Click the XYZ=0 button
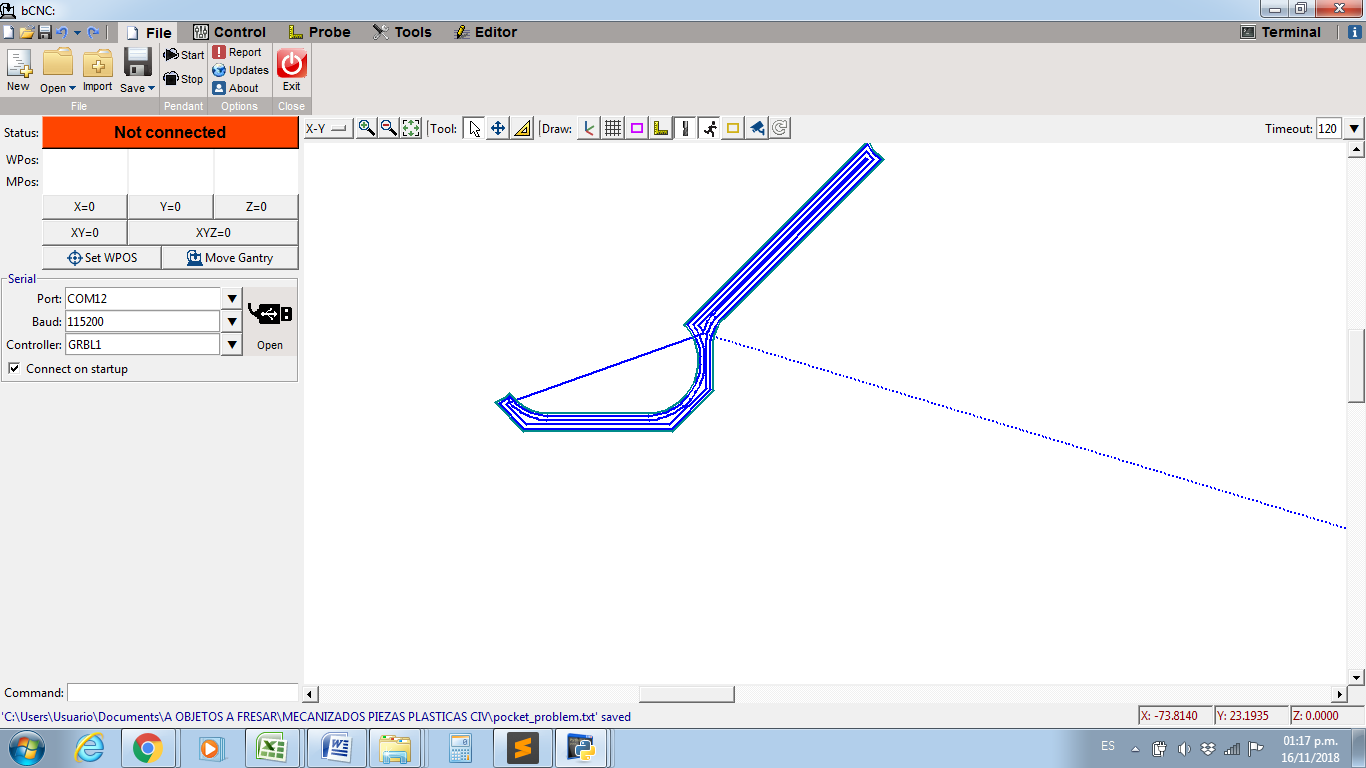Screen dimensions: 1366x768 tap(213, 232)
